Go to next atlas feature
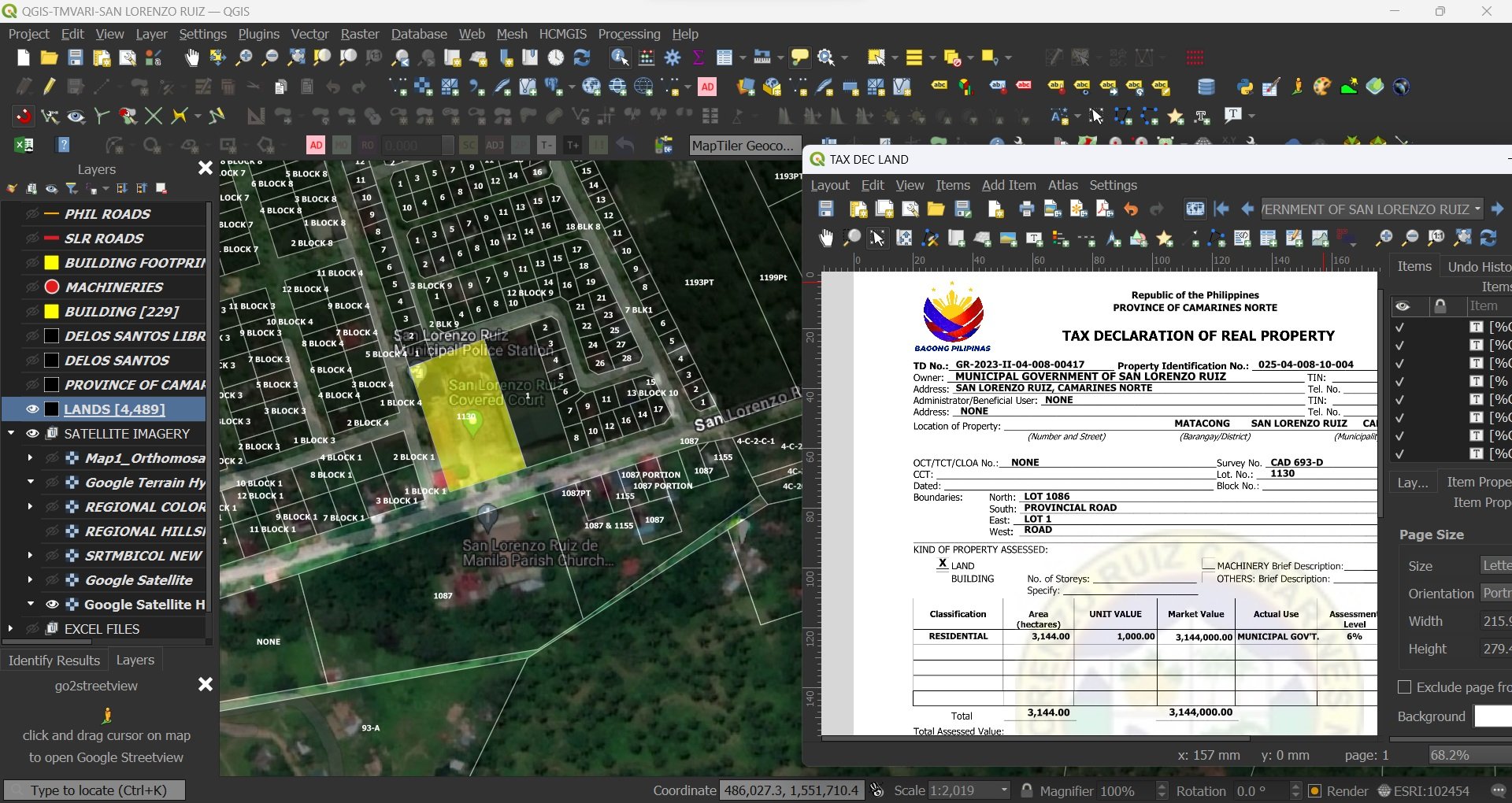The image size is (1512, 803). click(x=1498, y=209)
